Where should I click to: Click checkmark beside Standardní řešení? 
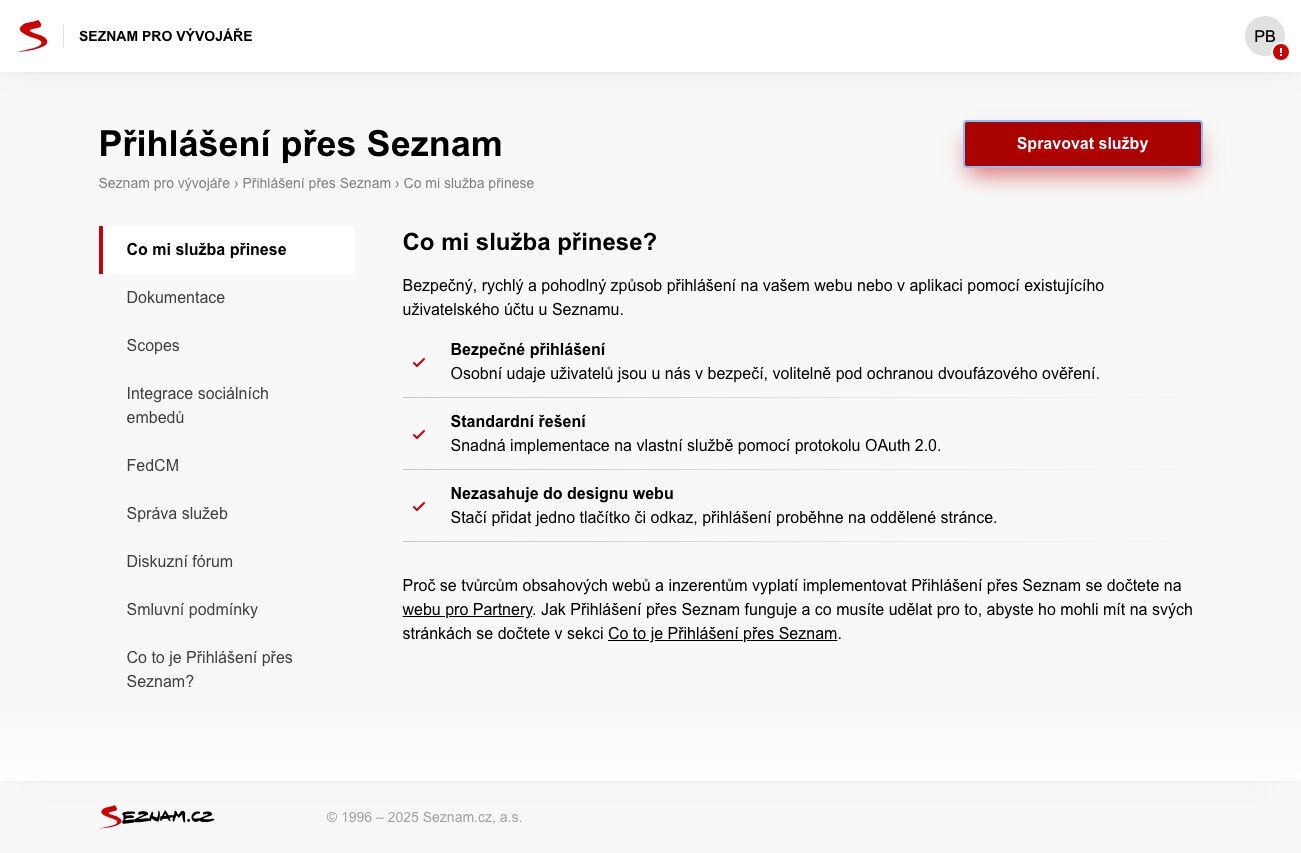419,434
